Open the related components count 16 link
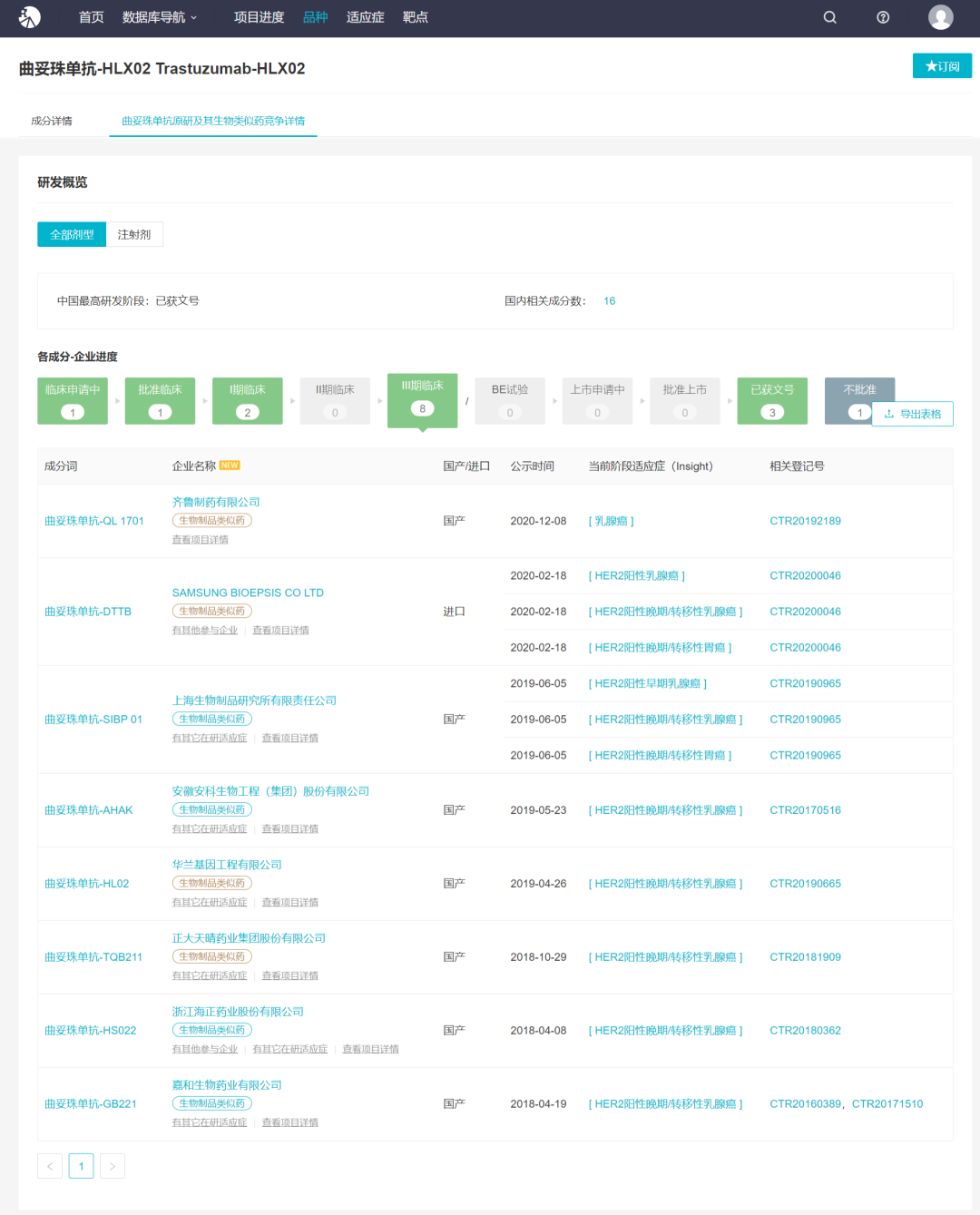This screenshot has width=980, height=1215. [x=610, y=301]
